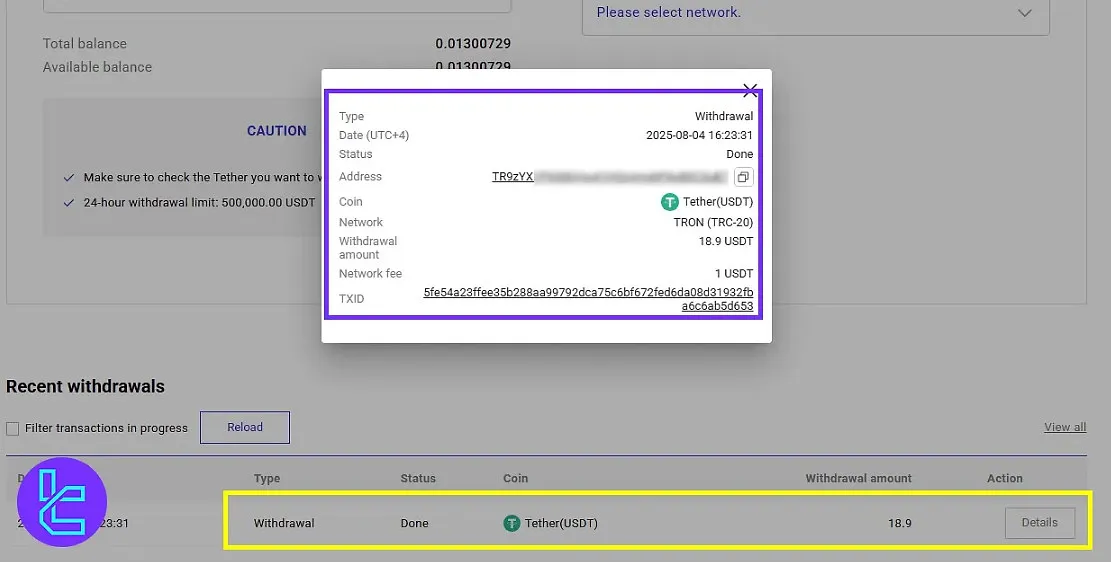Click the Reload button
This screenshot has width=1111, height=562.
click(x=245, y=427)
